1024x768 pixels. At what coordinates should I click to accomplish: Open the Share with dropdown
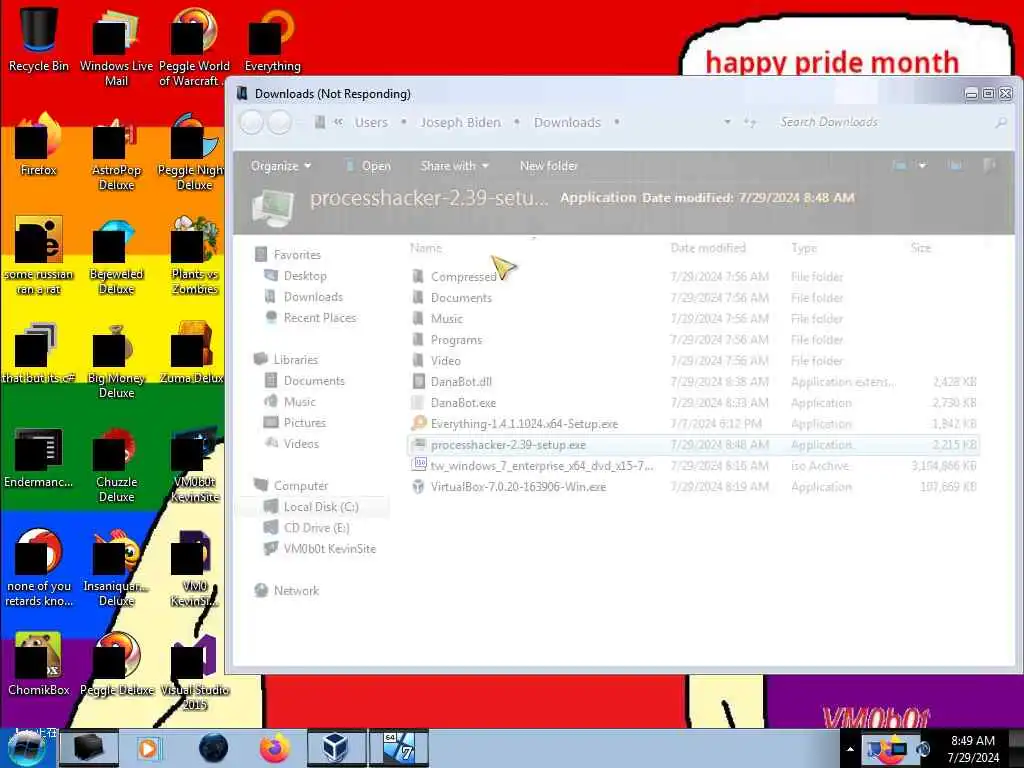click(x=455, y=166)
